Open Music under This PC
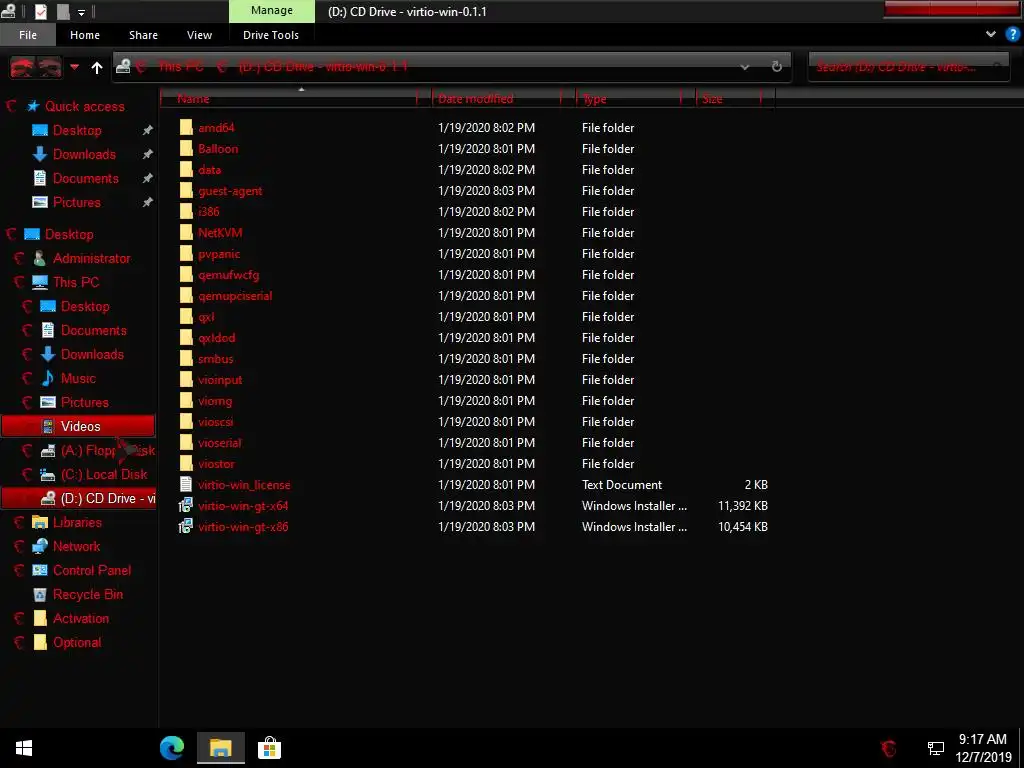 coord(78,378)
